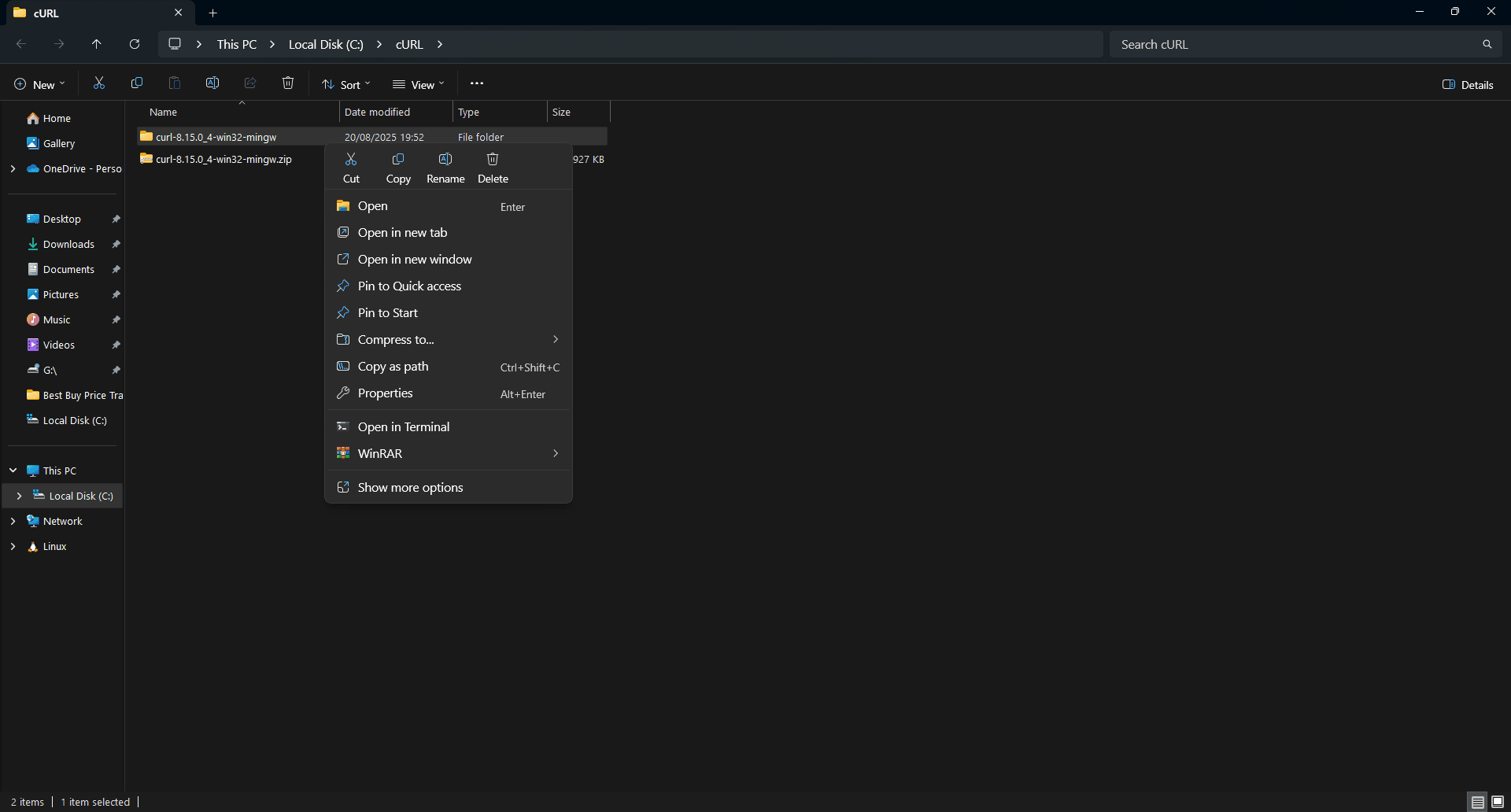Click the Cut icon in context menu
The height and width of the screenshot is (812, 1511).
point(351,168)
